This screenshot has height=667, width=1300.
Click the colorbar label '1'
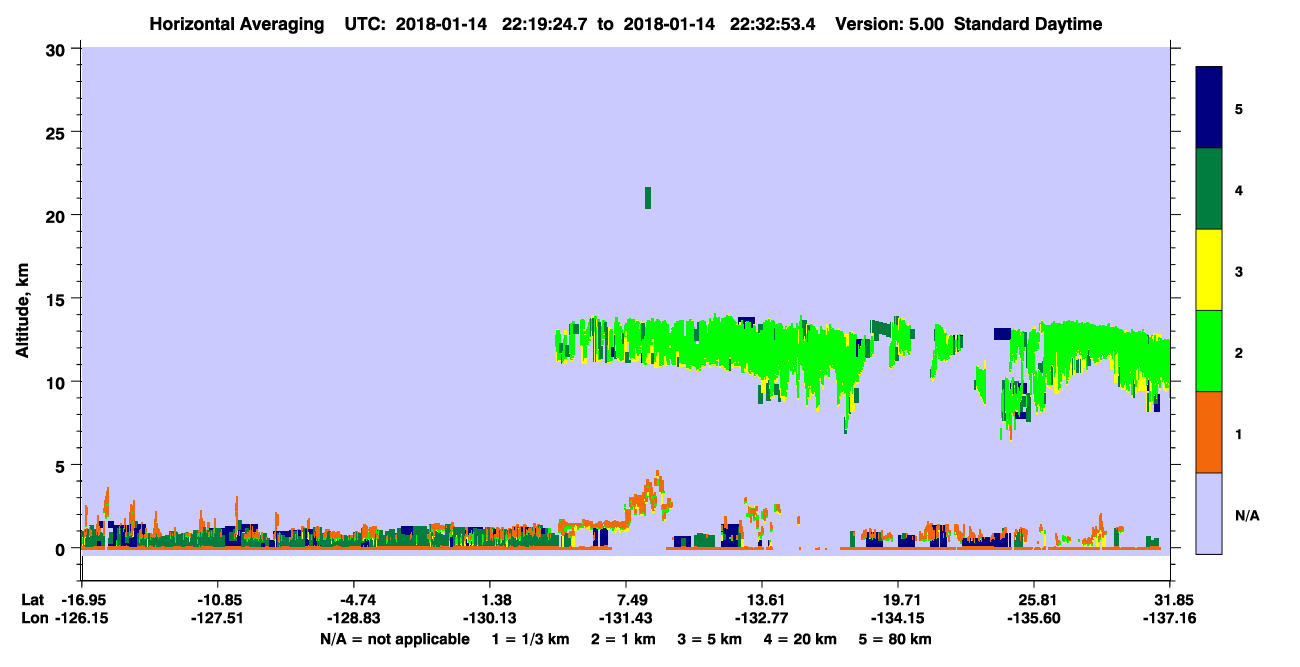[x=1240, y=433]
